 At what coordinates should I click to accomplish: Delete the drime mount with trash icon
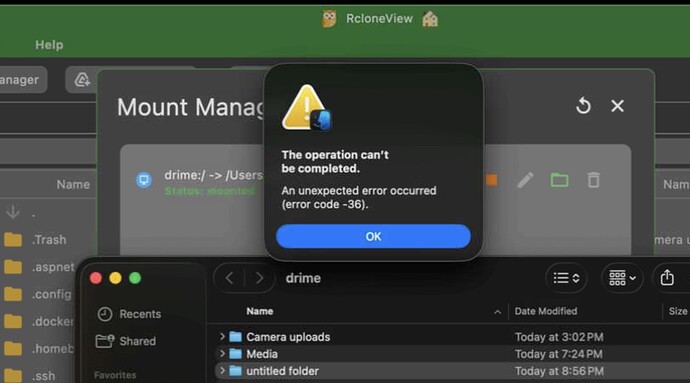click(x=594, y=180)
